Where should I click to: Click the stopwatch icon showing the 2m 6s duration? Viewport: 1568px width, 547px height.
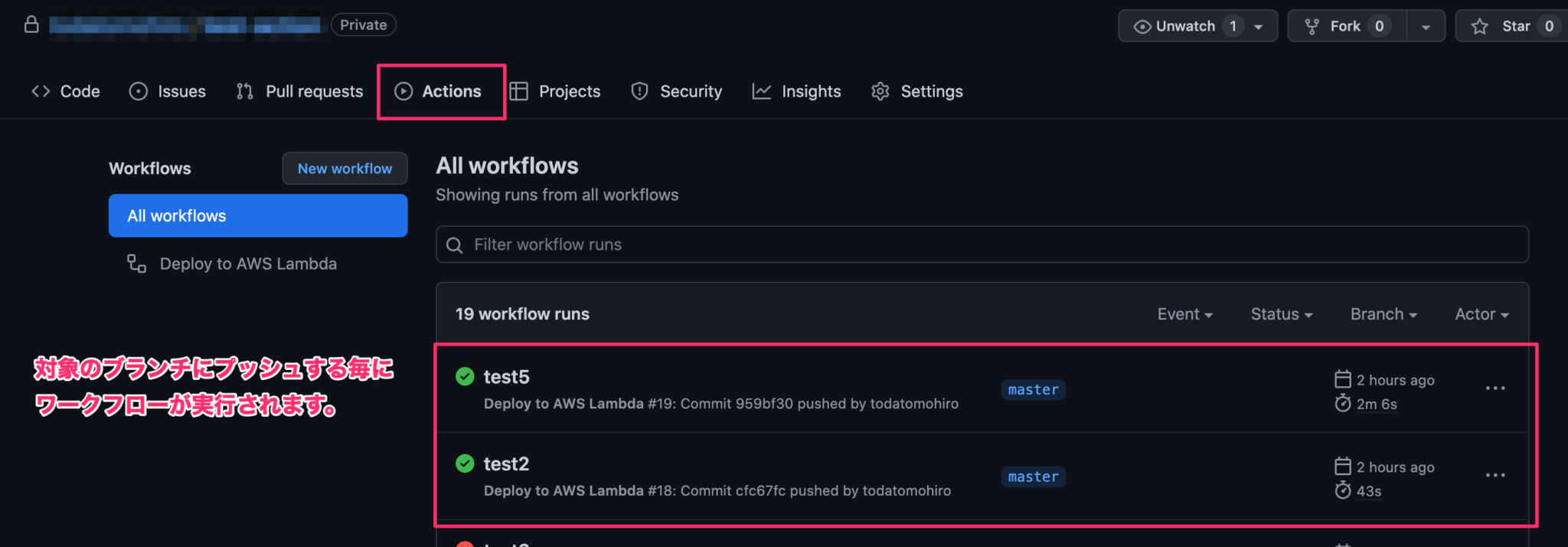1344,404
